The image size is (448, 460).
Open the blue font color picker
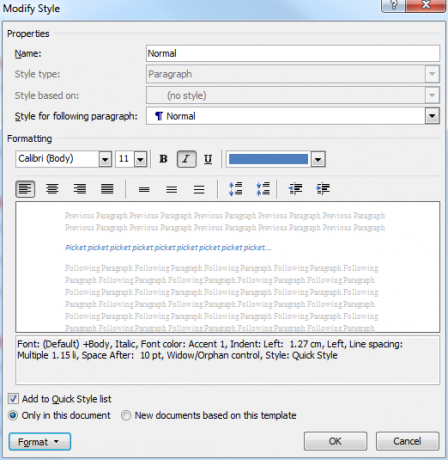[x=318, y=159]
